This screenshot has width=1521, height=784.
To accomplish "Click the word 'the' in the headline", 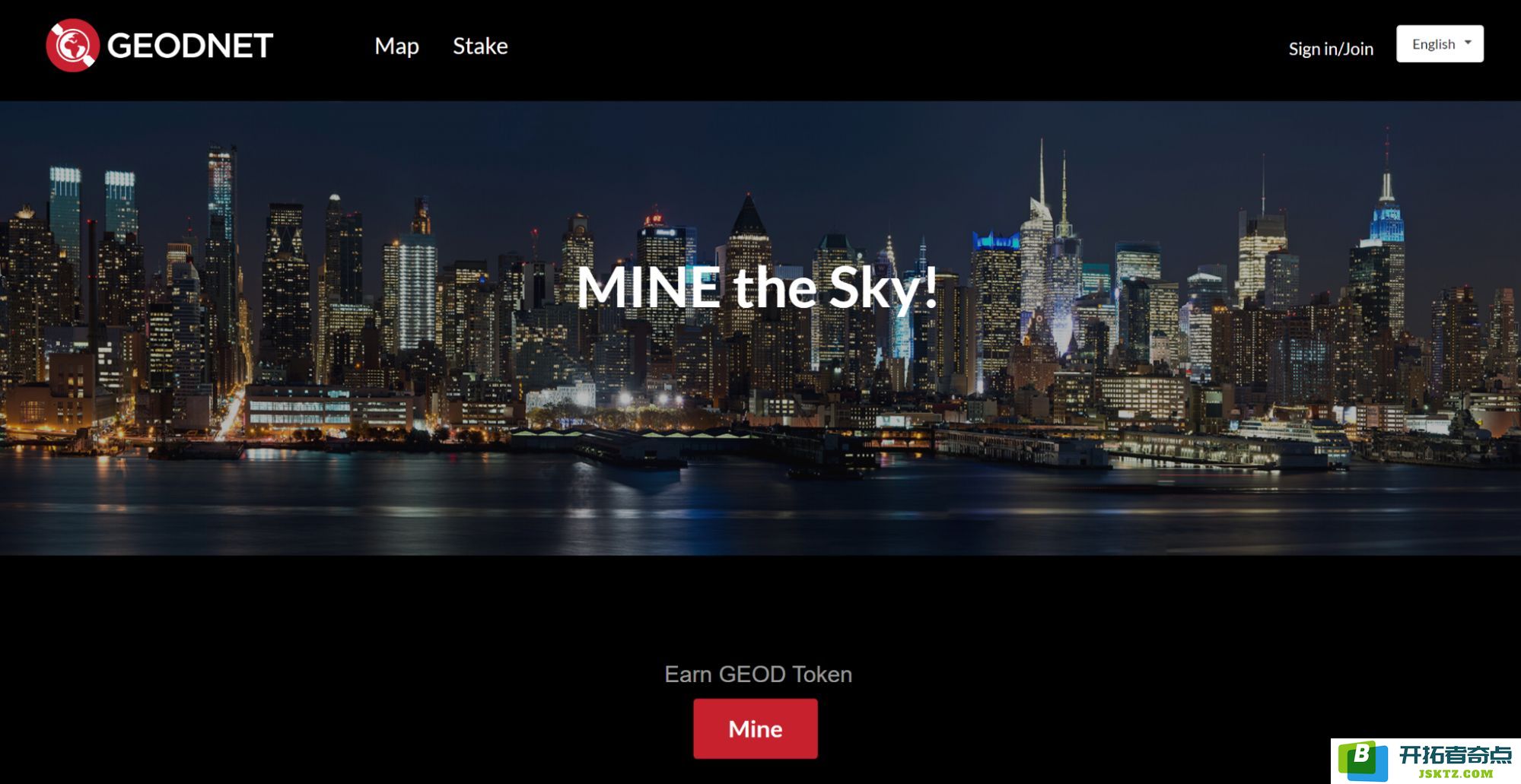I will (774, 287).
